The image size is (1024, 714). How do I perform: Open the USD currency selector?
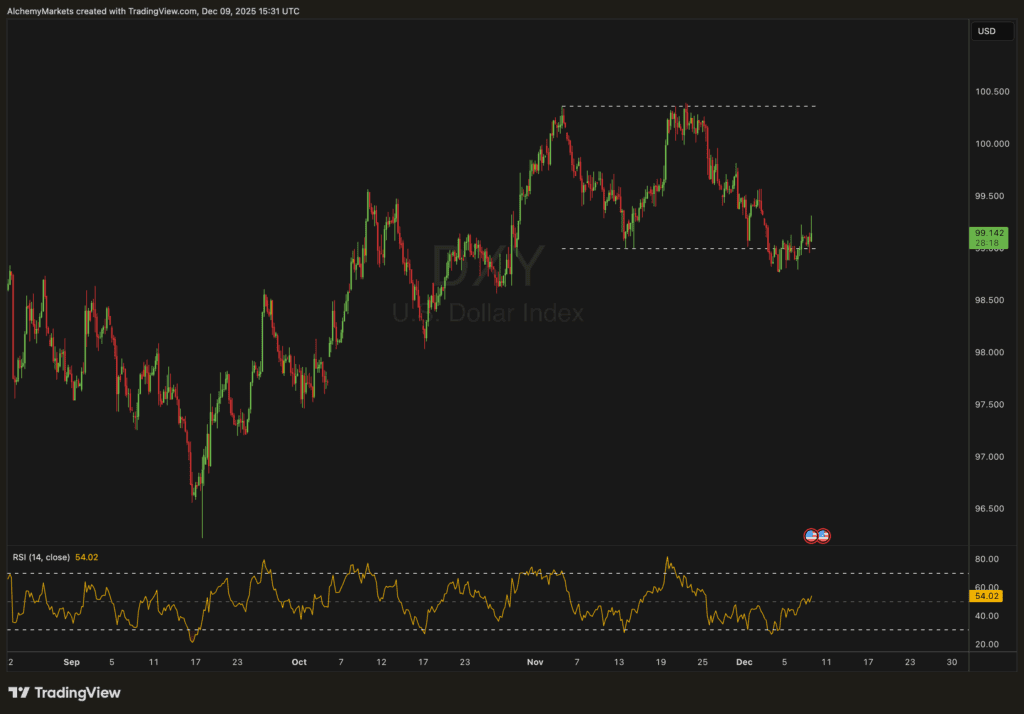[x=986, y=31]
